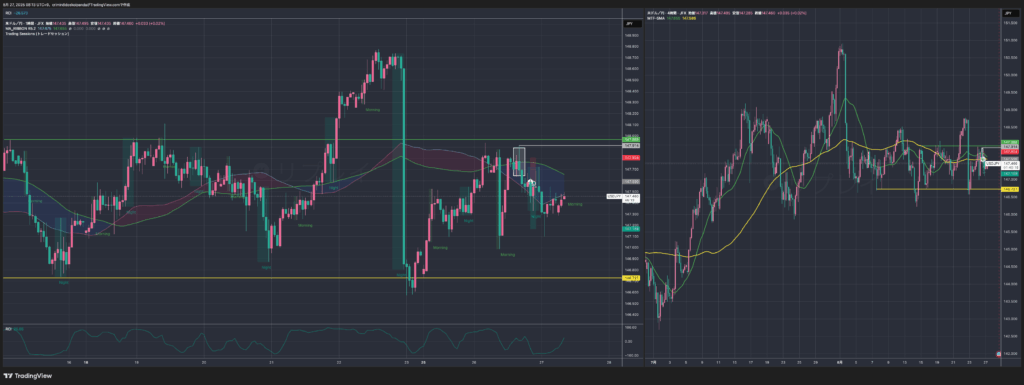The image size is (1024, 385).
Task: Click the TradingView logo at bottom left
Action: coord(27,376)
